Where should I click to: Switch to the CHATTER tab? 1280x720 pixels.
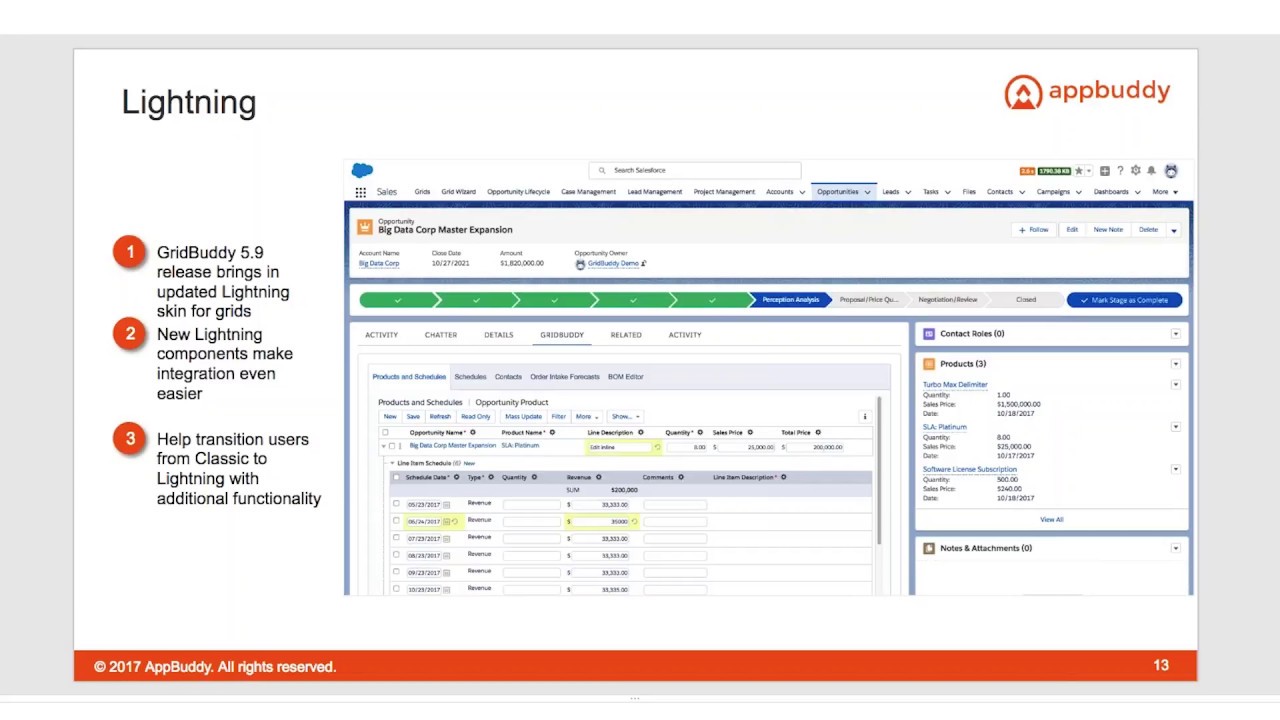pyautogui.click(x=441, y=335)
